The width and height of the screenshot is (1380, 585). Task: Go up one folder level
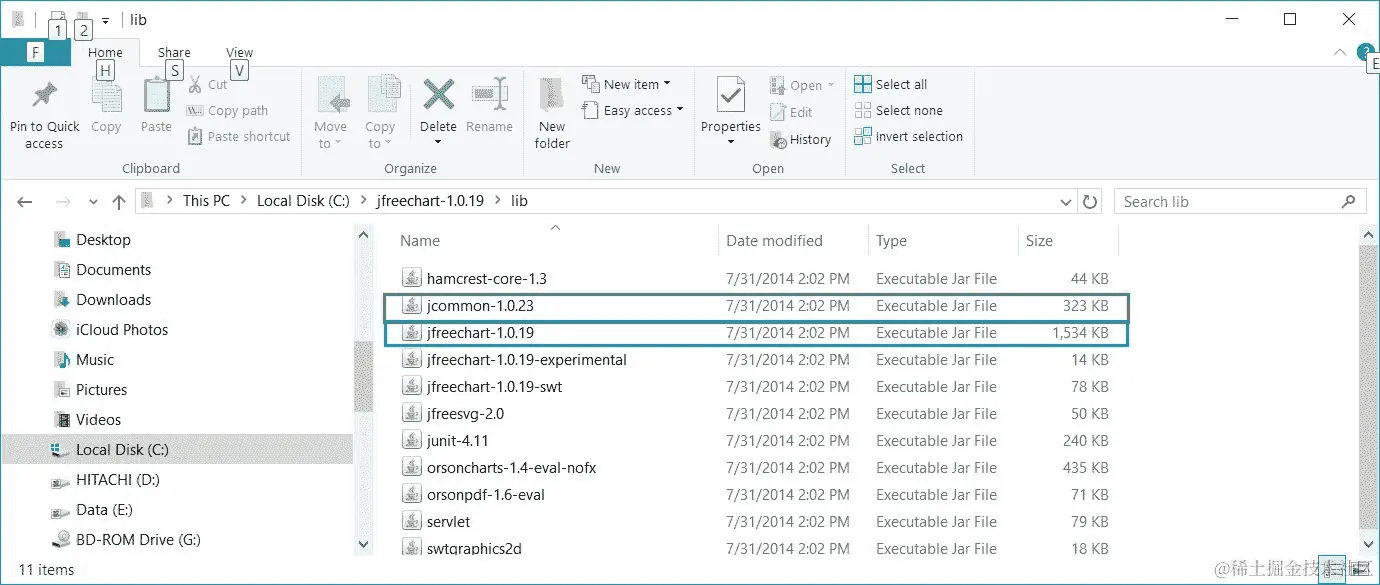pyautogui.click(x=119, y=202)
